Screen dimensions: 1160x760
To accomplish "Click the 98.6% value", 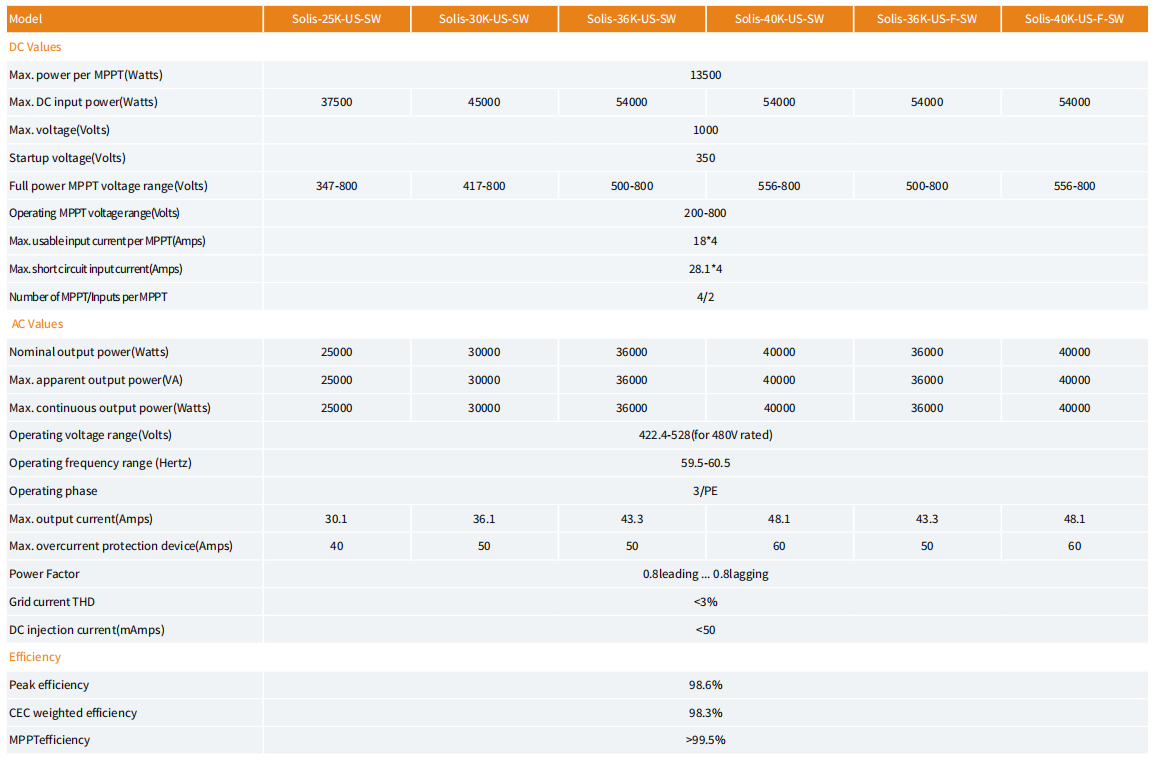I will 705,685.
